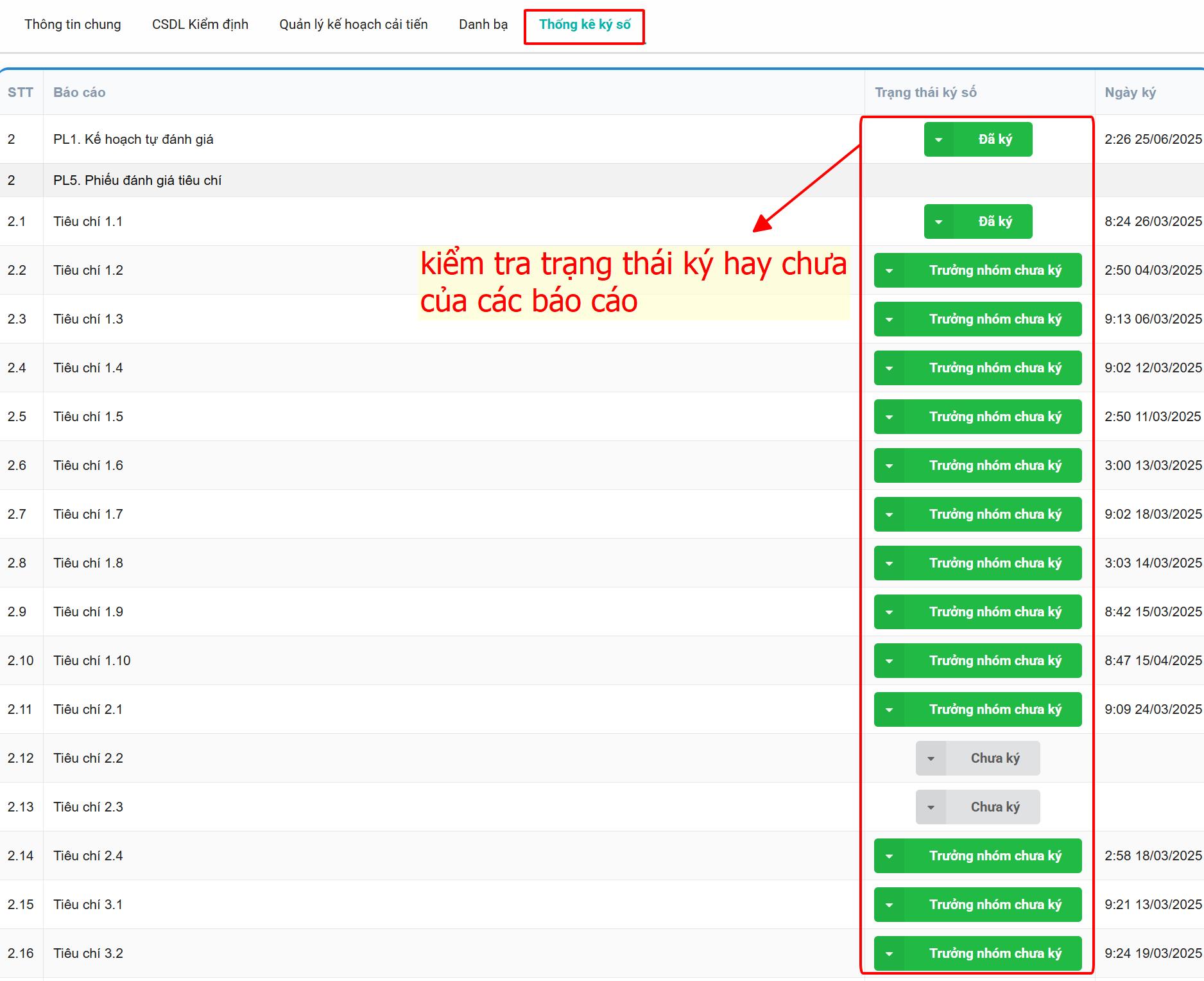Click caret icon on Tiêu chí 3.2 row

[889, 953]
